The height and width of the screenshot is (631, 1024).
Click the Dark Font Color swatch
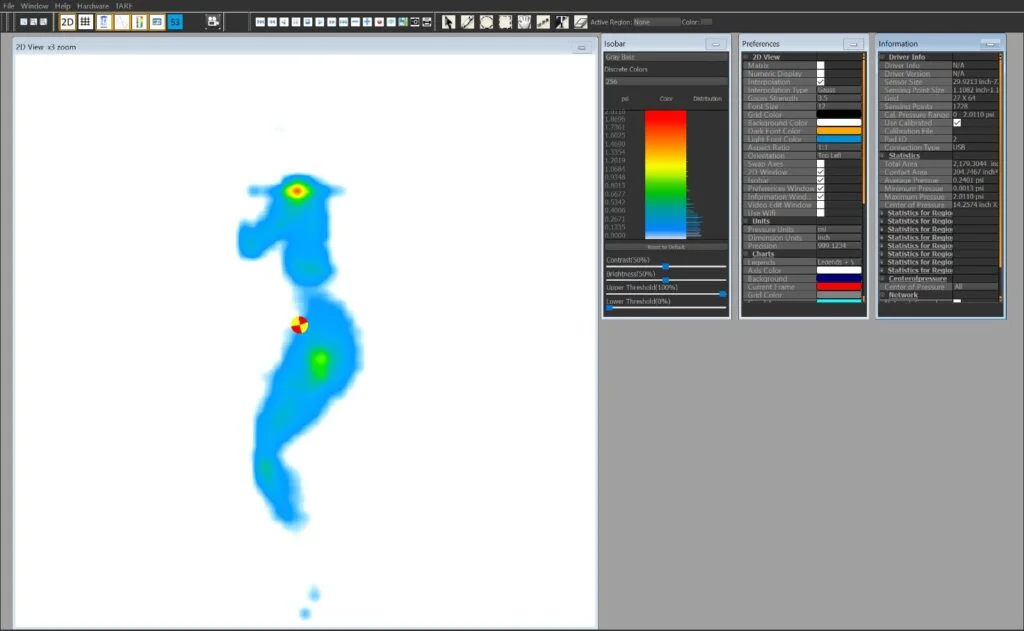pos(837,131)
